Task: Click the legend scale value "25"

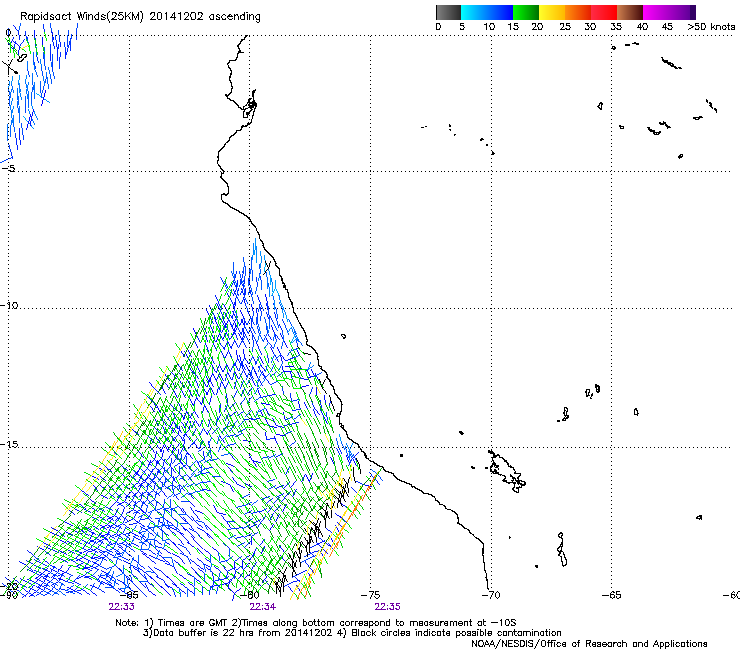Action: pyautogui.click(x=565, y=27)
